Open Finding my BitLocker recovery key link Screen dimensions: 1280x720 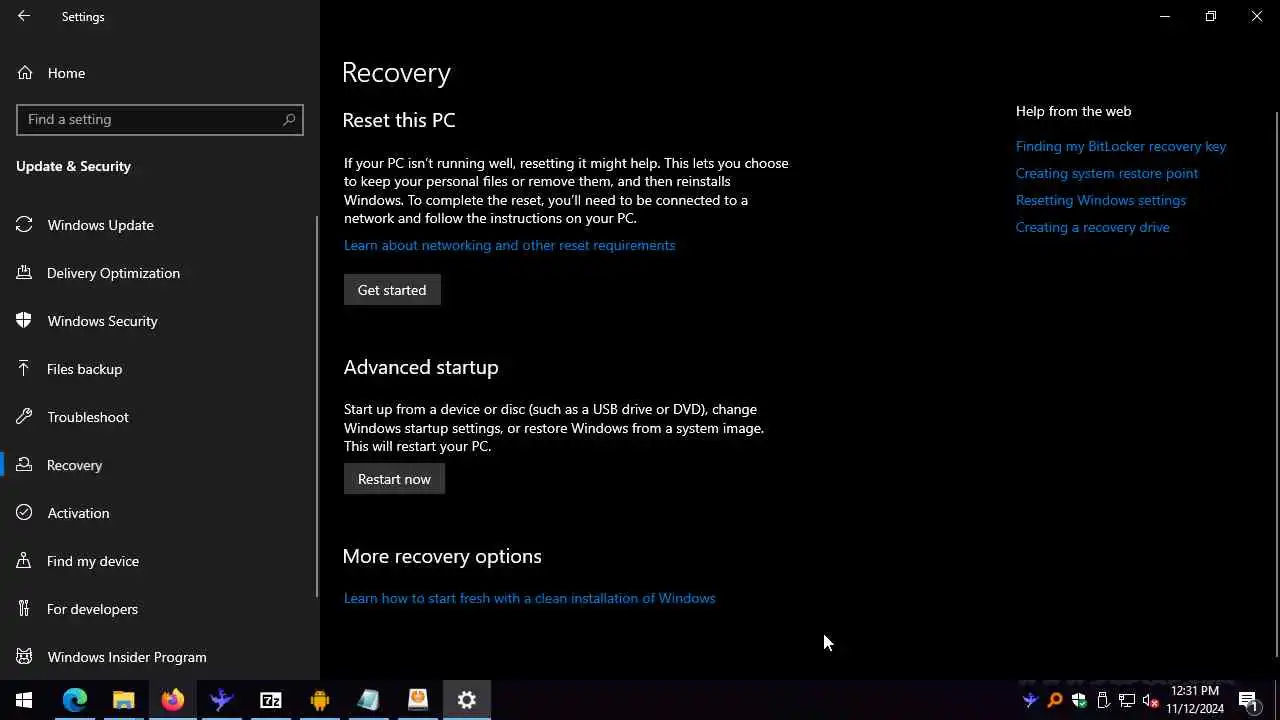pos(1120,146)
